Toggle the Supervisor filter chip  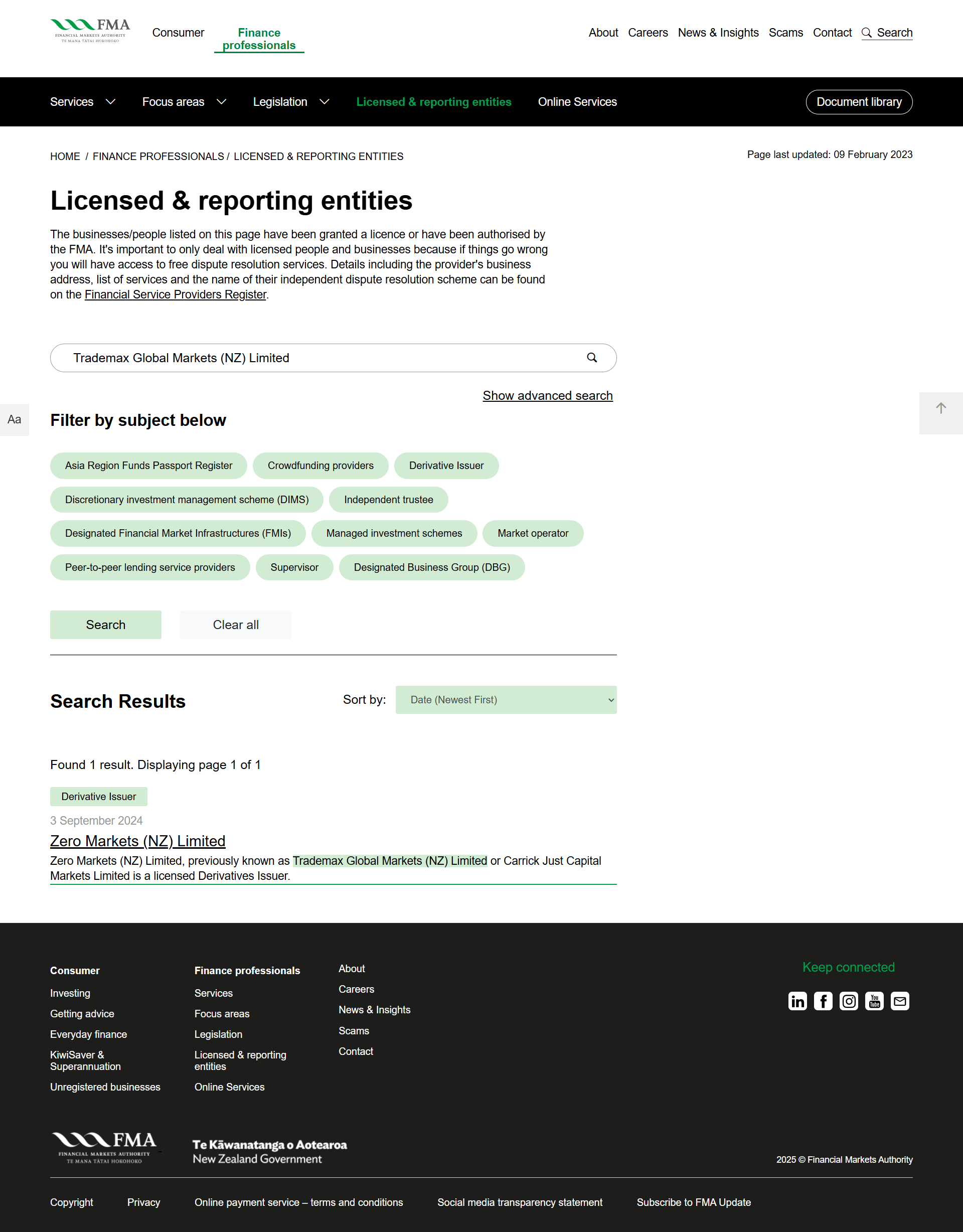click(294, 567)
